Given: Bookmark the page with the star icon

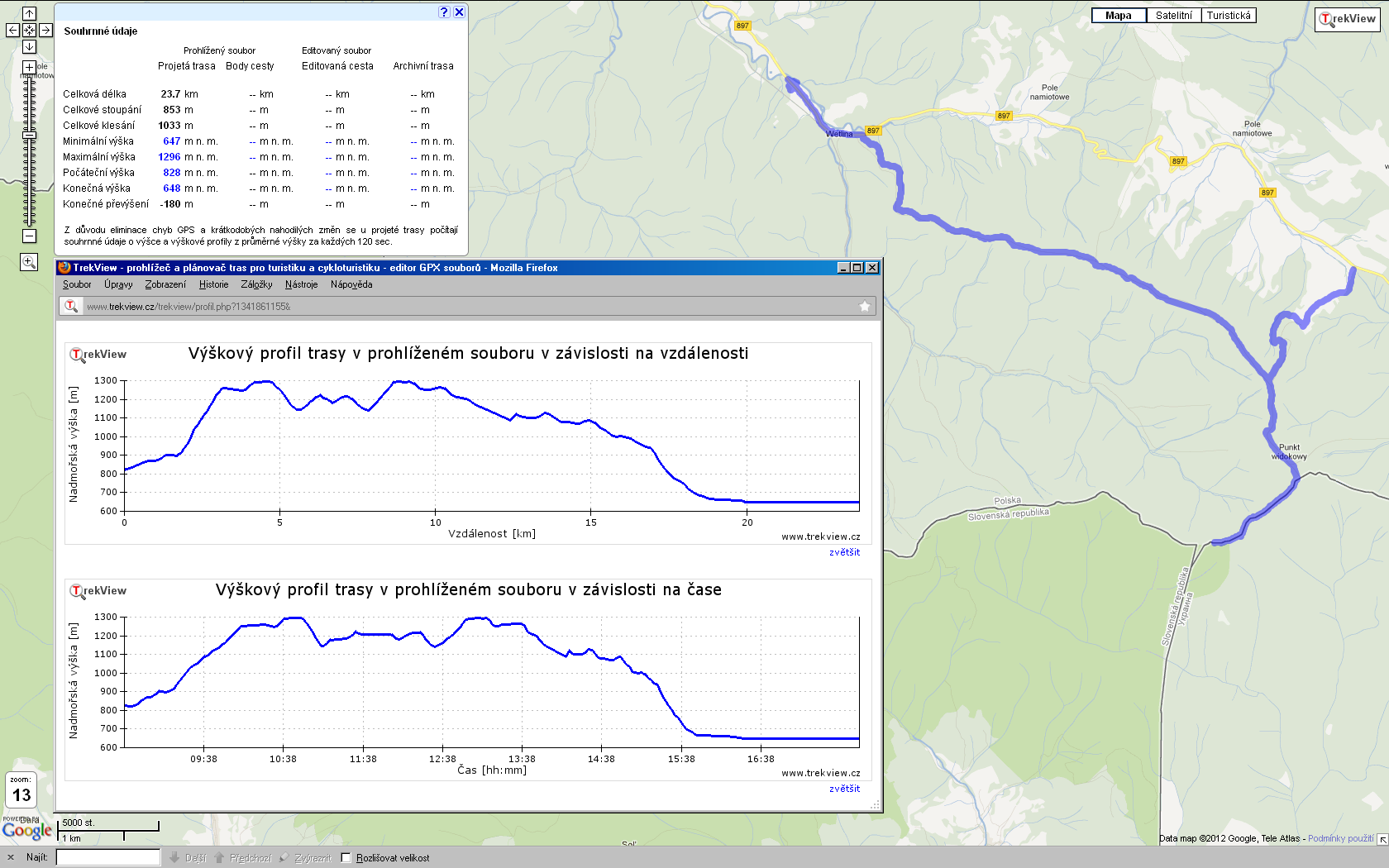Looking at the screenshot, I should pos(864,307).
